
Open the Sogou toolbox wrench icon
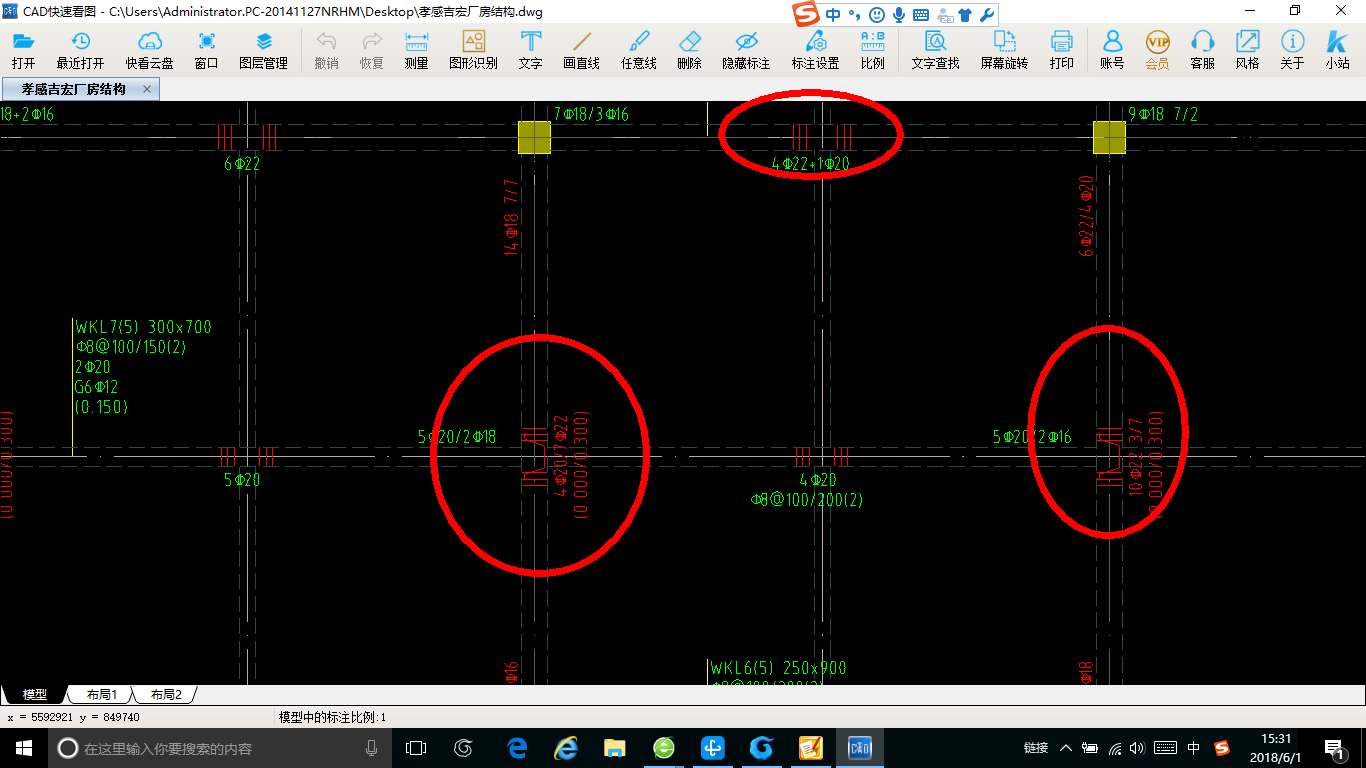point(986,15)
